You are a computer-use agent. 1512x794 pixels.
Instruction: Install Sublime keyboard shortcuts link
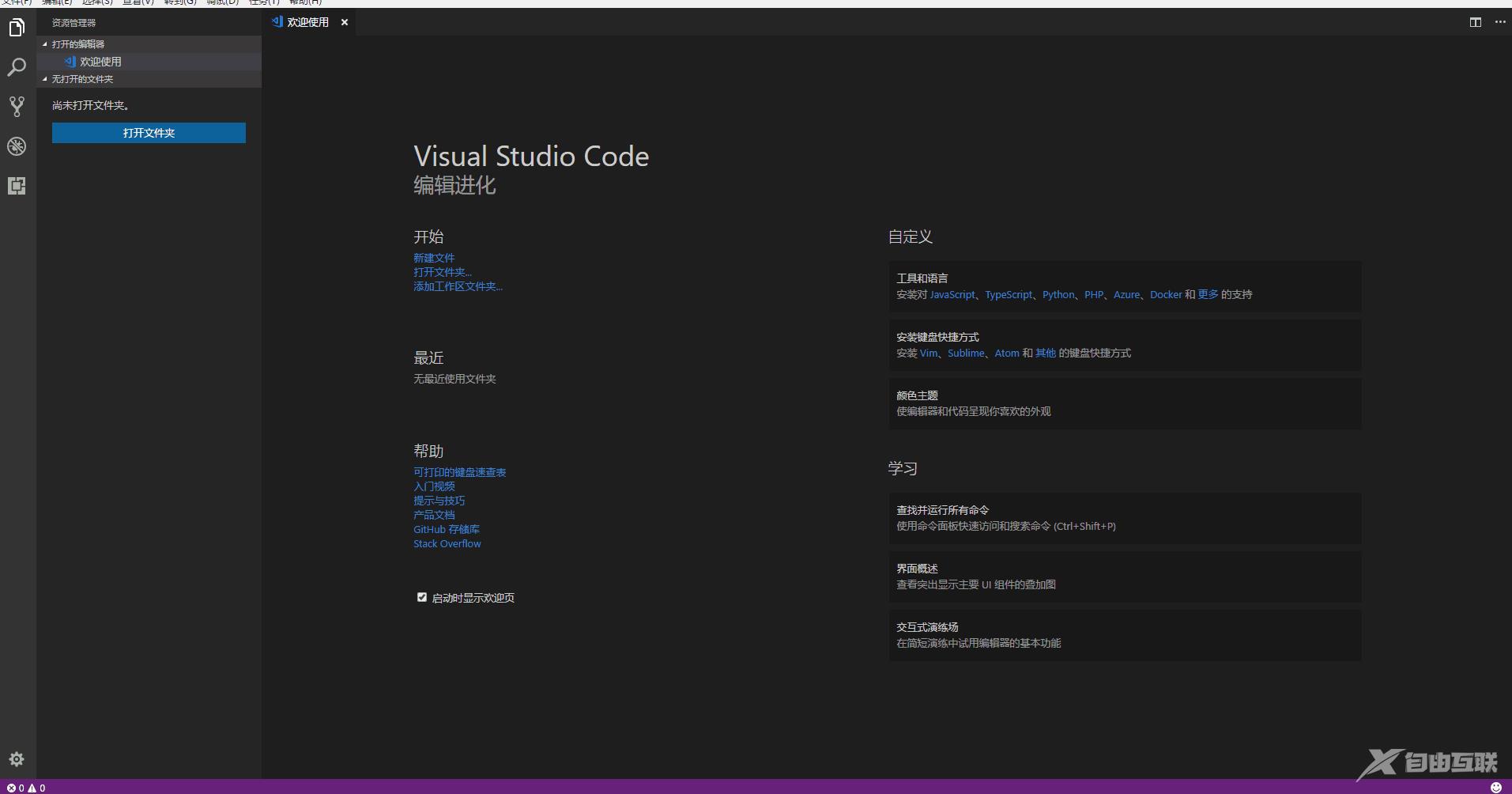pos(966,353)
